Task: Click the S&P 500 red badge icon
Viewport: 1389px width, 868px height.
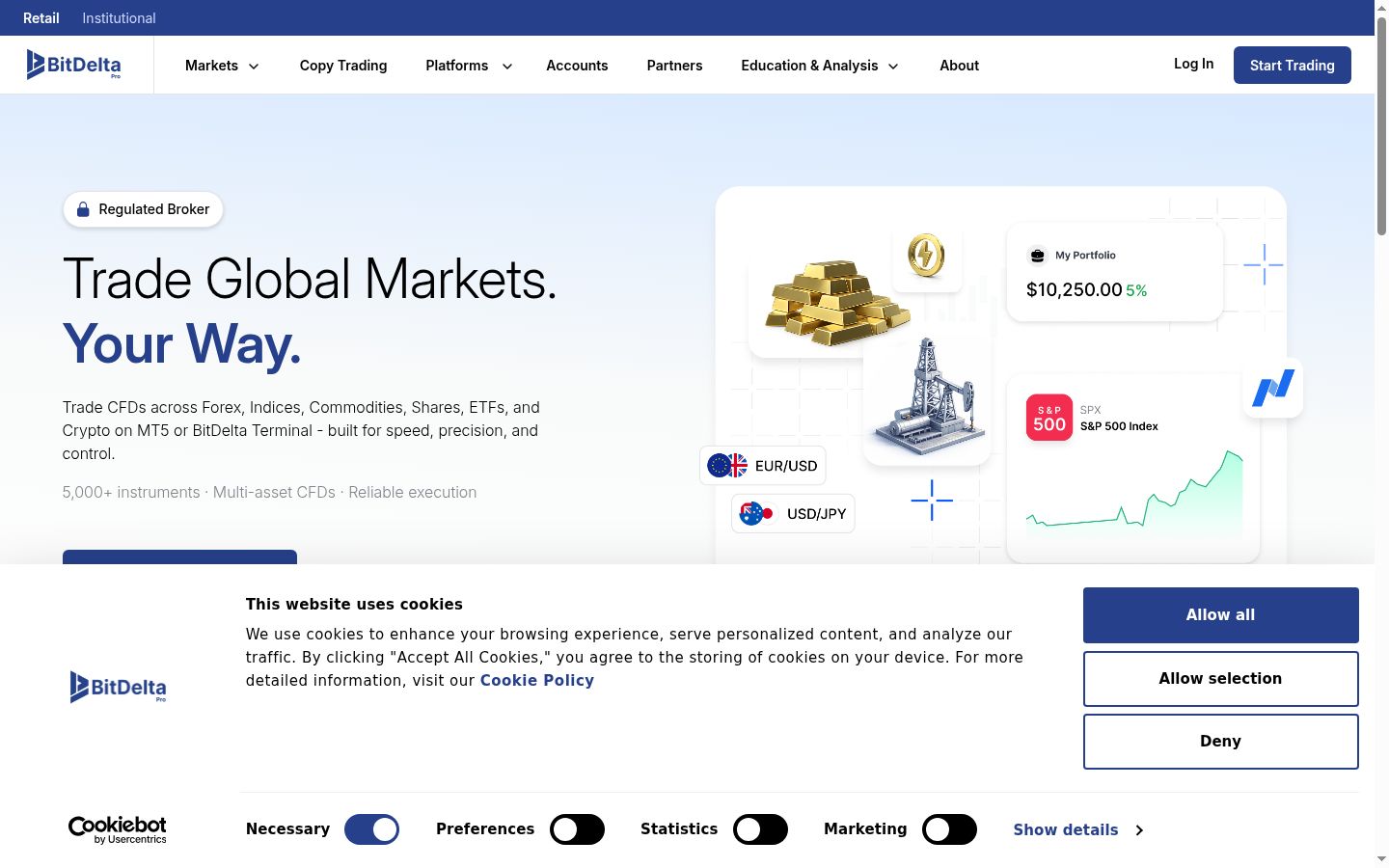Action: point(1049,418)
